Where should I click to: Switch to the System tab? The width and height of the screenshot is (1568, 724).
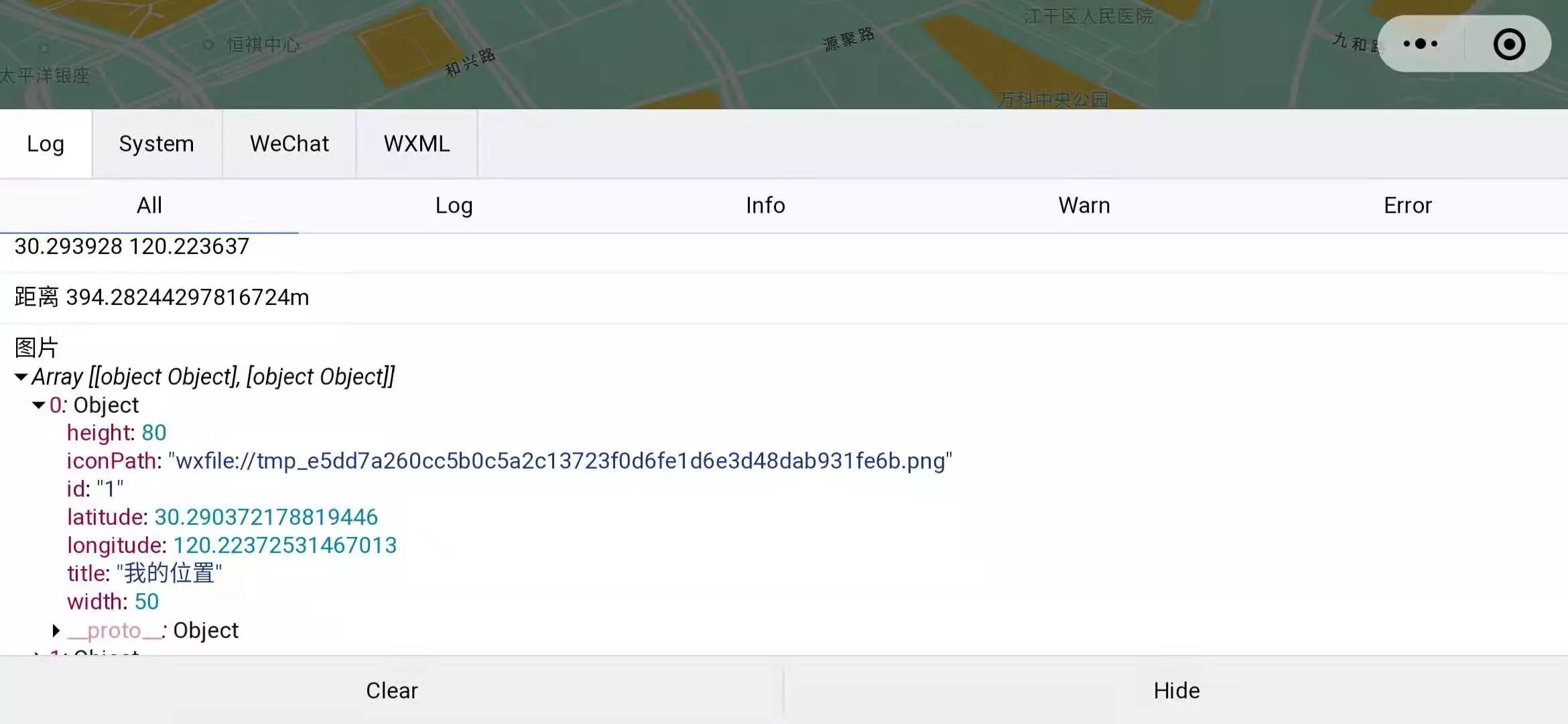tap(156, 144)
